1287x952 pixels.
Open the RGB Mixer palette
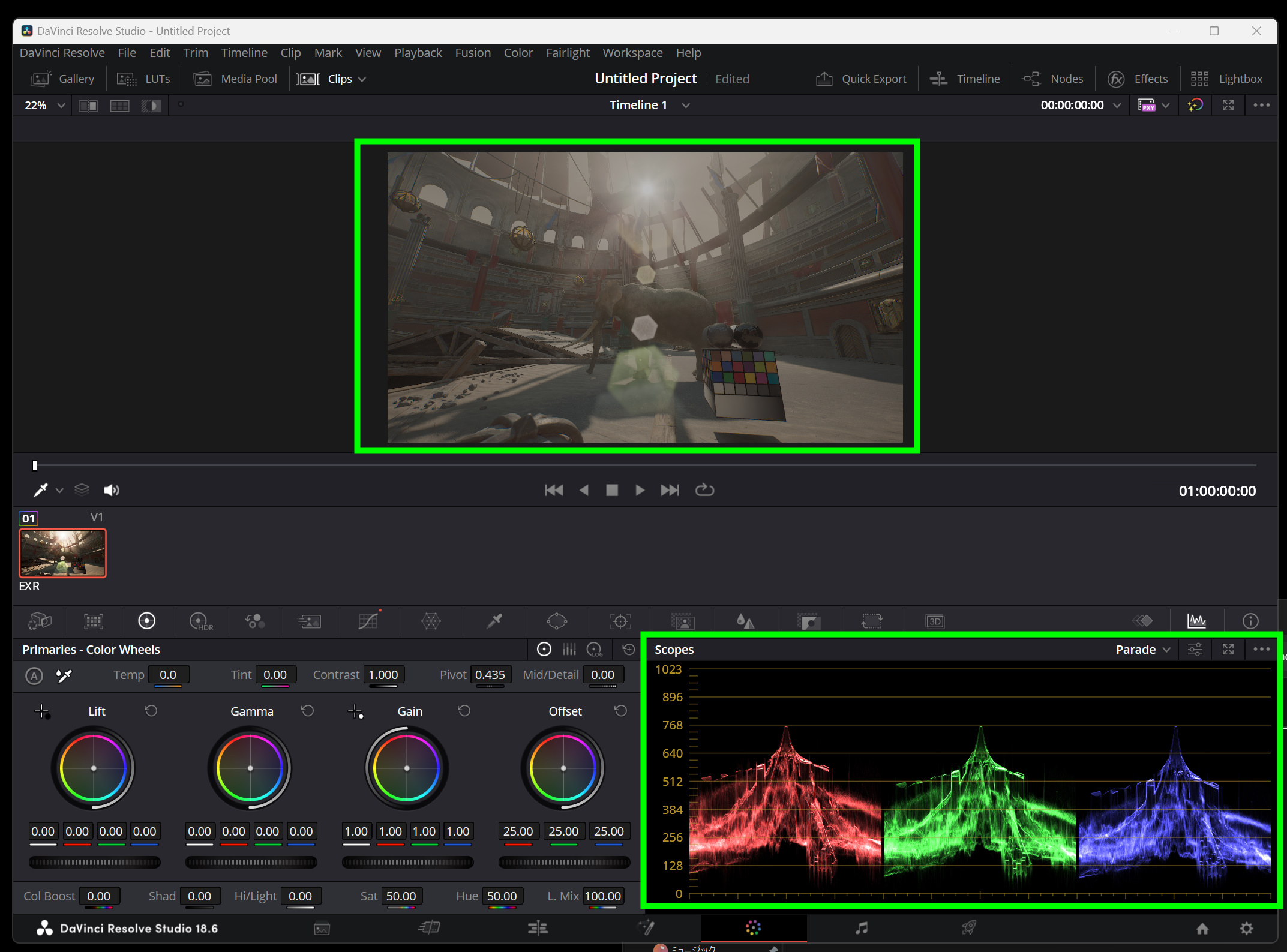click(255, 621)
